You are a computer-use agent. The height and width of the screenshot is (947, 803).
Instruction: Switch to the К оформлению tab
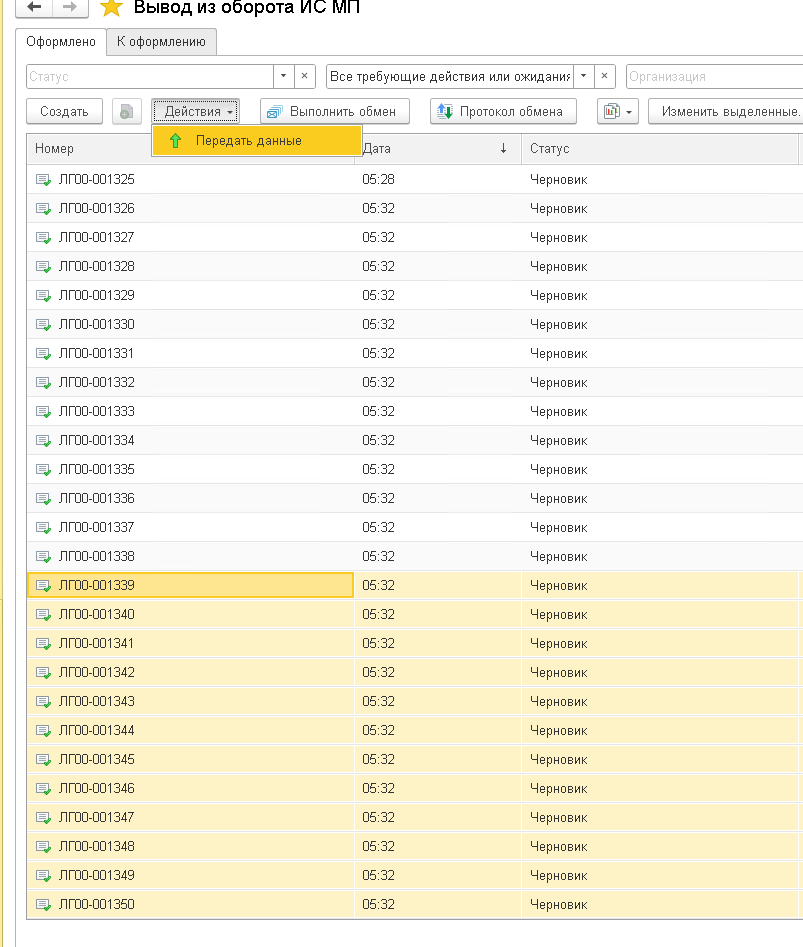pyautogui.click(x=161, y=42)
